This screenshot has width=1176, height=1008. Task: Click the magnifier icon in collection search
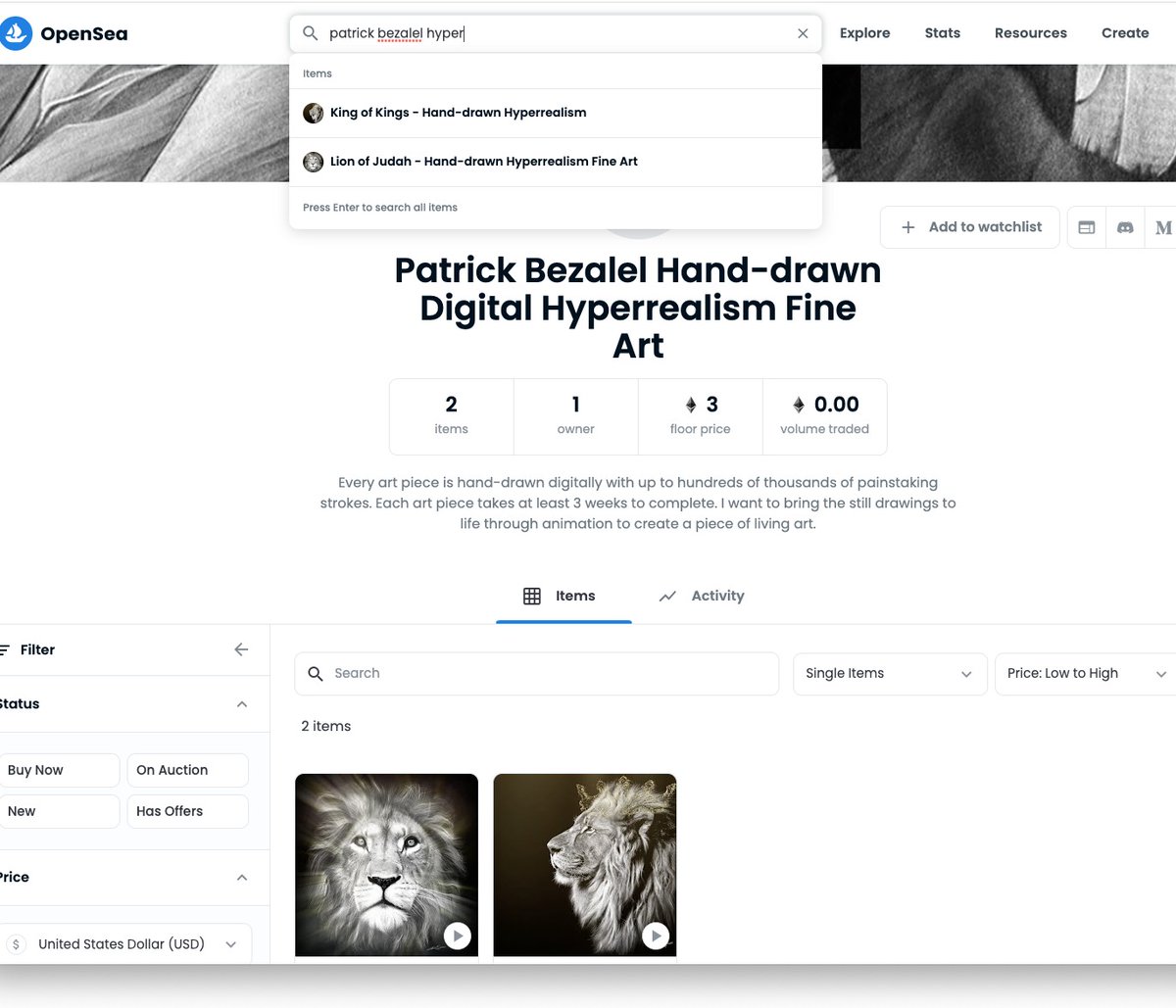point(316,674)
